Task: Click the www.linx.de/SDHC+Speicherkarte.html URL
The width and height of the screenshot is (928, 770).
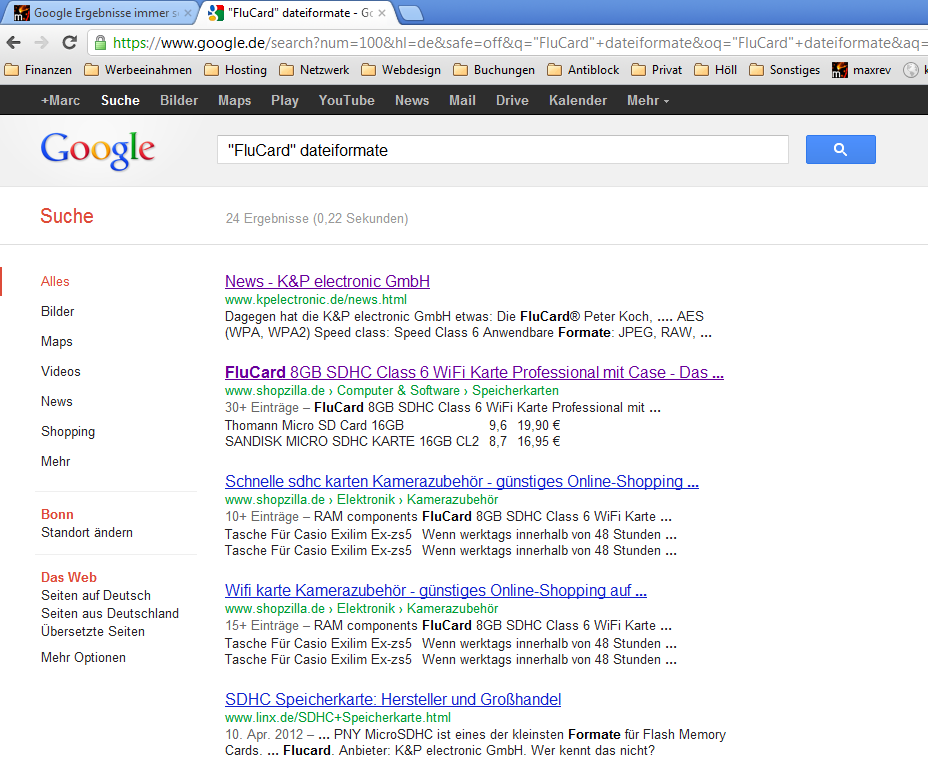Action: 338,717
